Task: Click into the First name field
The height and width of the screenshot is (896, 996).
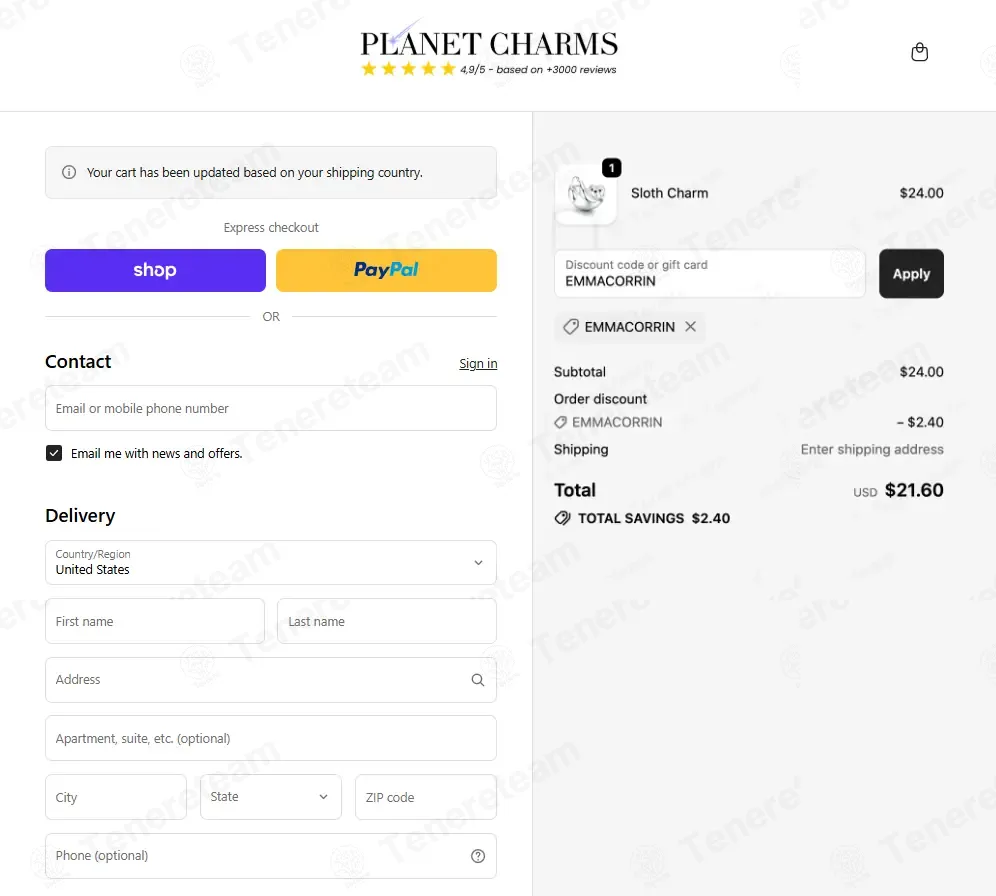Action: point(155,621)
